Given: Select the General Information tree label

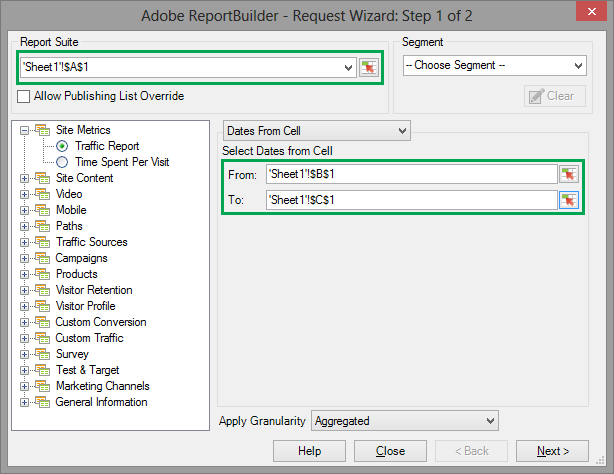Looking at the screenshot, I should (101, 402).
